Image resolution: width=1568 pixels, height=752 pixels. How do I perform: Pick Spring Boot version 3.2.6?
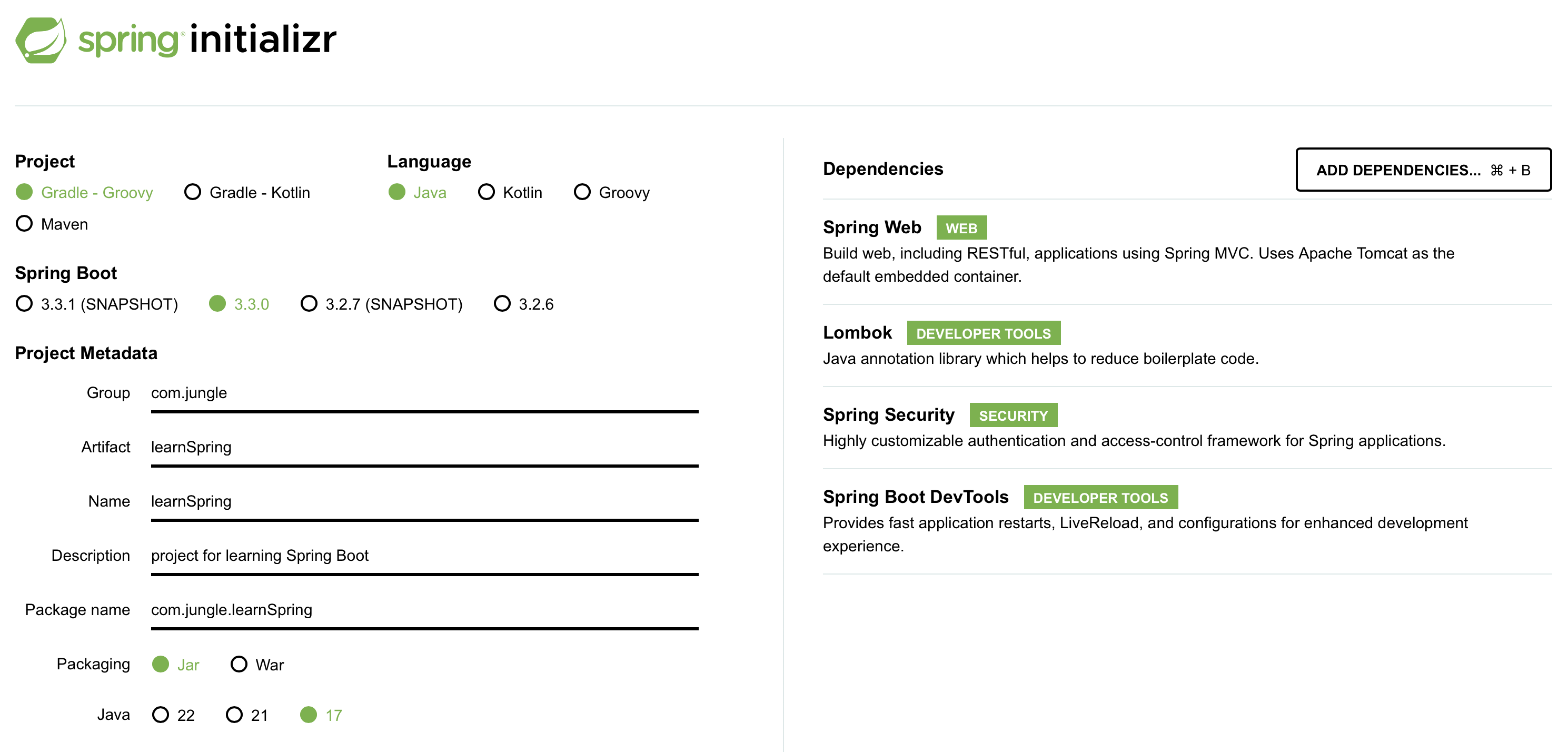(x=502, y=304)
